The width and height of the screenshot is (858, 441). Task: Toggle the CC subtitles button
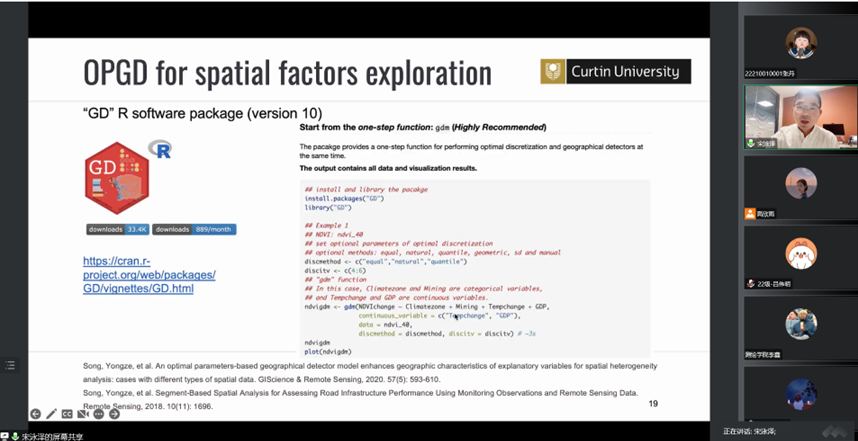tap(67, 413)
